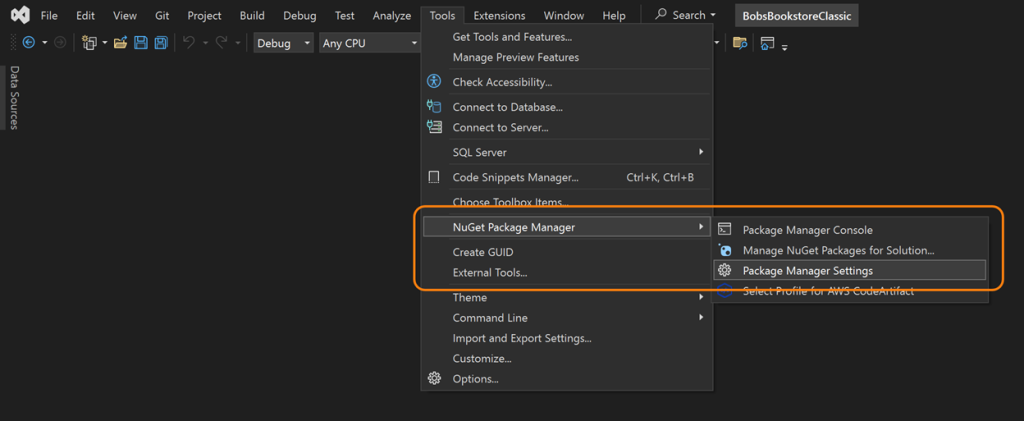
Task: Select Manage NuGet Packages for Solution
Action: click(850, 250)
